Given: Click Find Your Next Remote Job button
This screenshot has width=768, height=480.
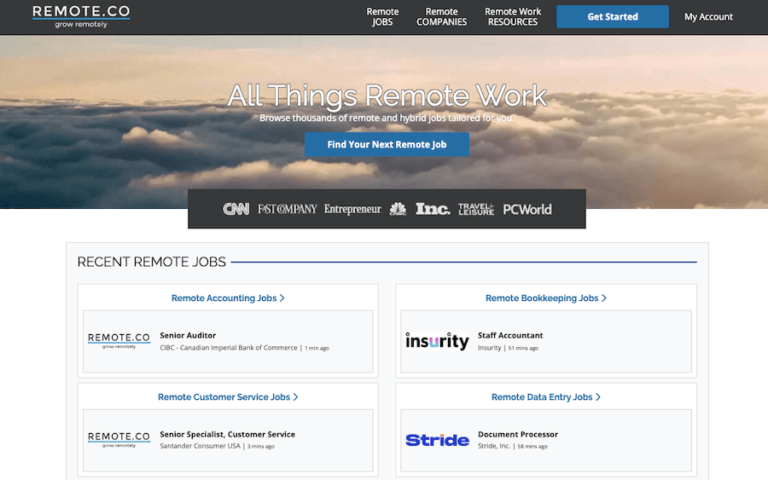Looking at the screenshot, I should (387, 144).
